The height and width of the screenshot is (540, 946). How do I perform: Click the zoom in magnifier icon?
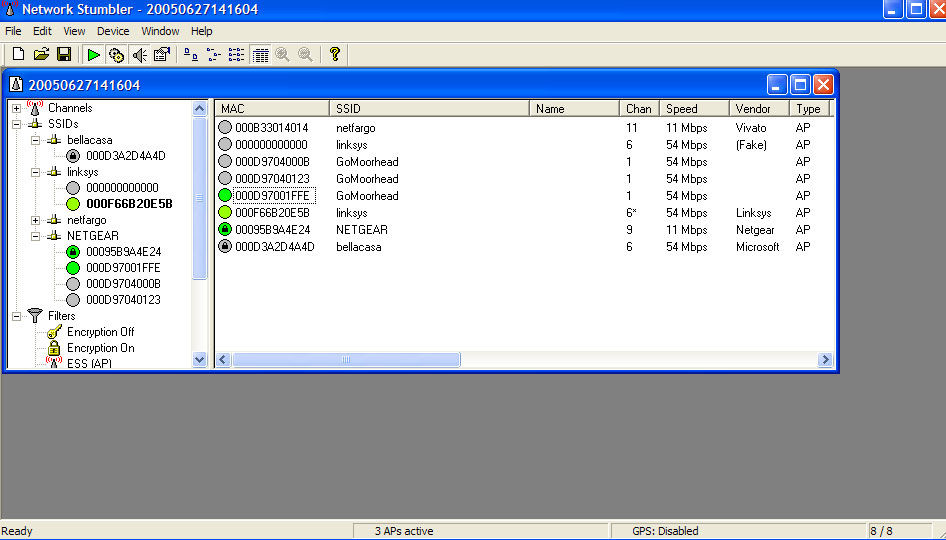pyautogui.click(x=282, y=55)
